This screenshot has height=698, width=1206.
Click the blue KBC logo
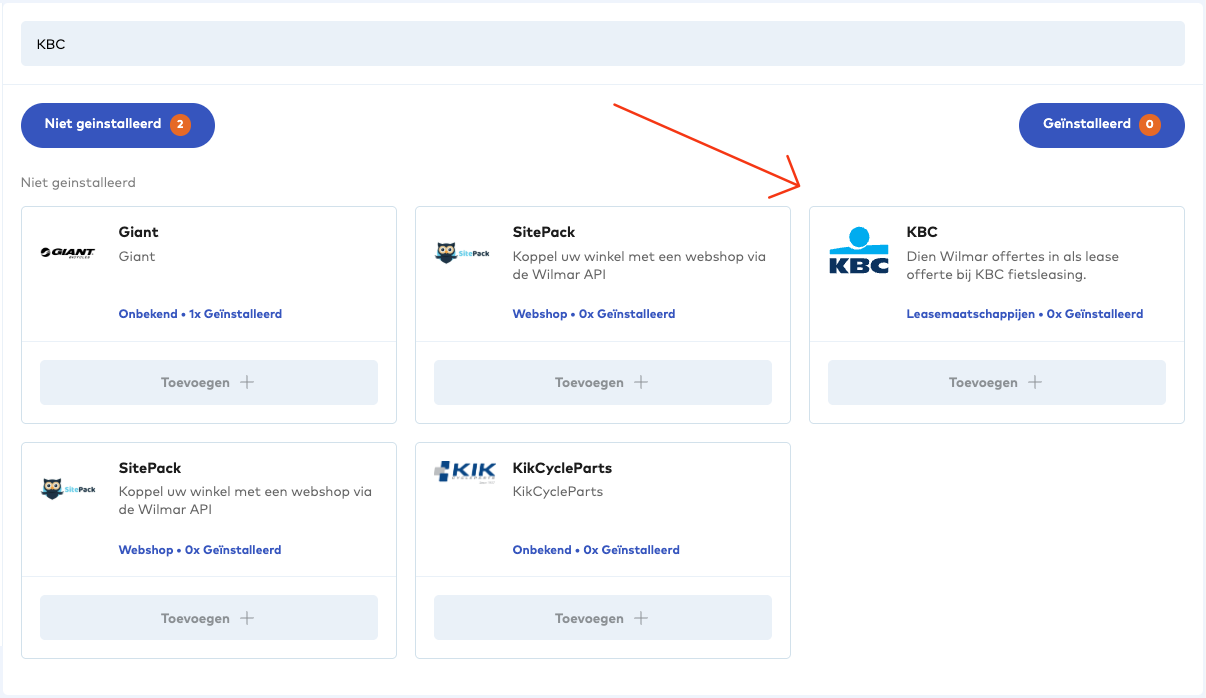858,251
